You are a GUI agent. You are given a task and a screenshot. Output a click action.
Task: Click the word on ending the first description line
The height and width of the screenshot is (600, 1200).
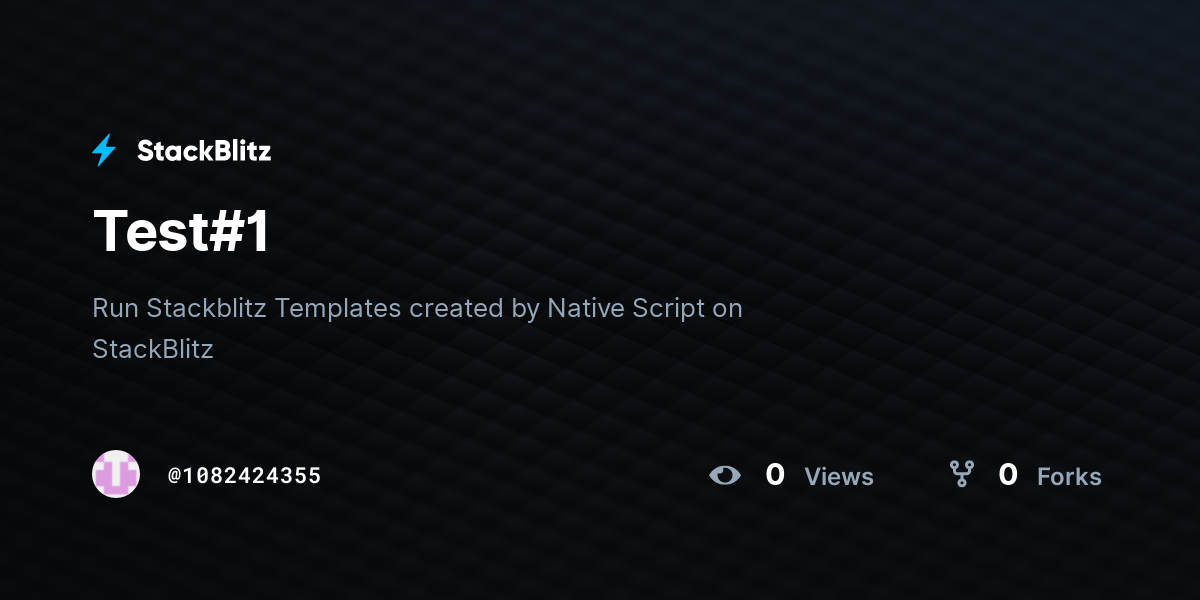(x=728, y=309)
